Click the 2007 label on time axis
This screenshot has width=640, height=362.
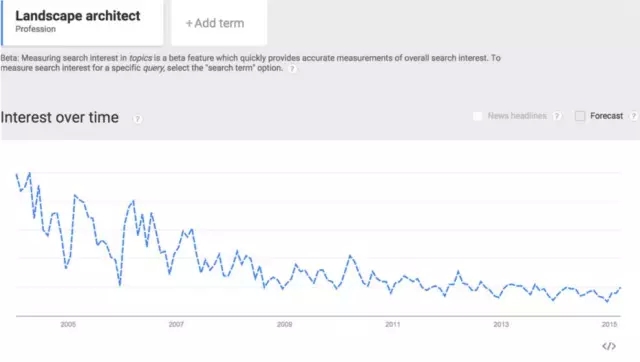(x=176, y=324)
